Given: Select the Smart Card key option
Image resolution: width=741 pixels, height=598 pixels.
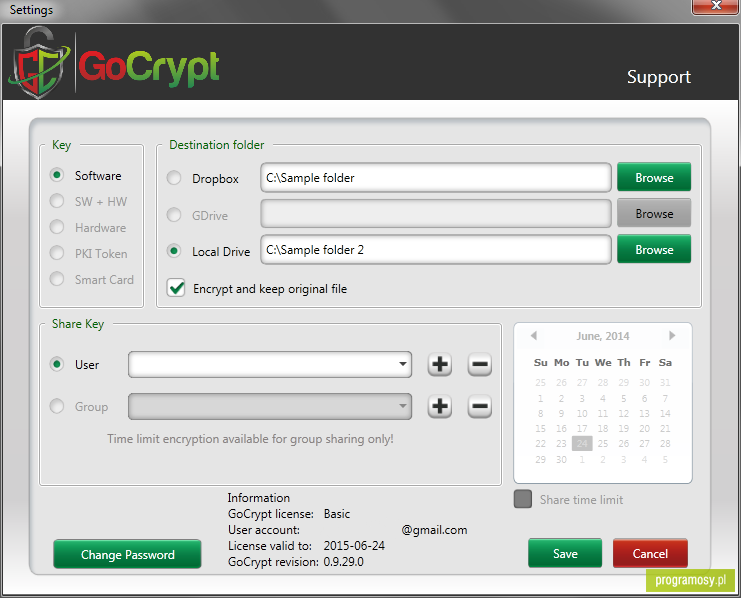Looking at the screenshot, I should click(57, 279).
